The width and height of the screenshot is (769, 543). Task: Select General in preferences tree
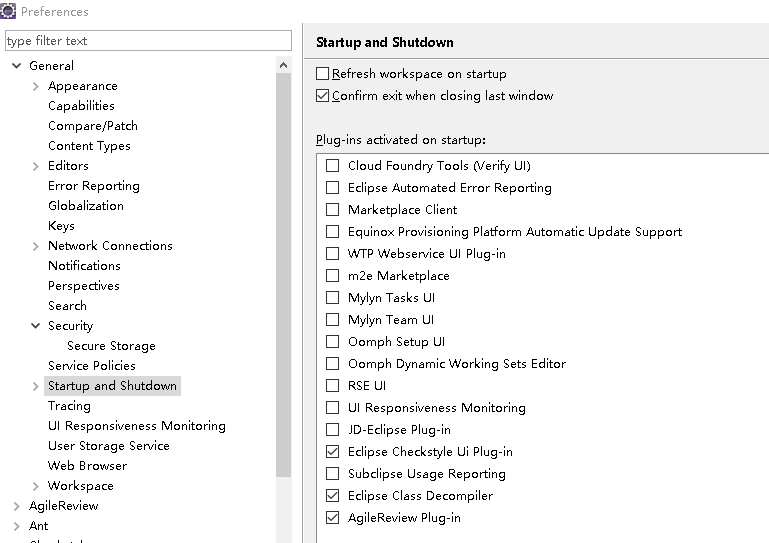[51, 66]
